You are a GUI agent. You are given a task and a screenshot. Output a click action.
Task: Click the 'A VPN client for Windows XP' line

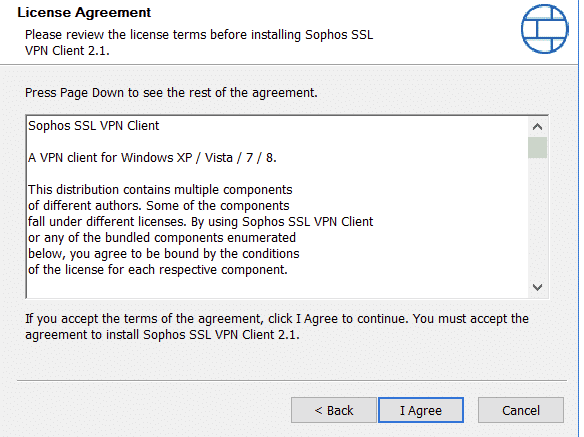tap(152, 158)
